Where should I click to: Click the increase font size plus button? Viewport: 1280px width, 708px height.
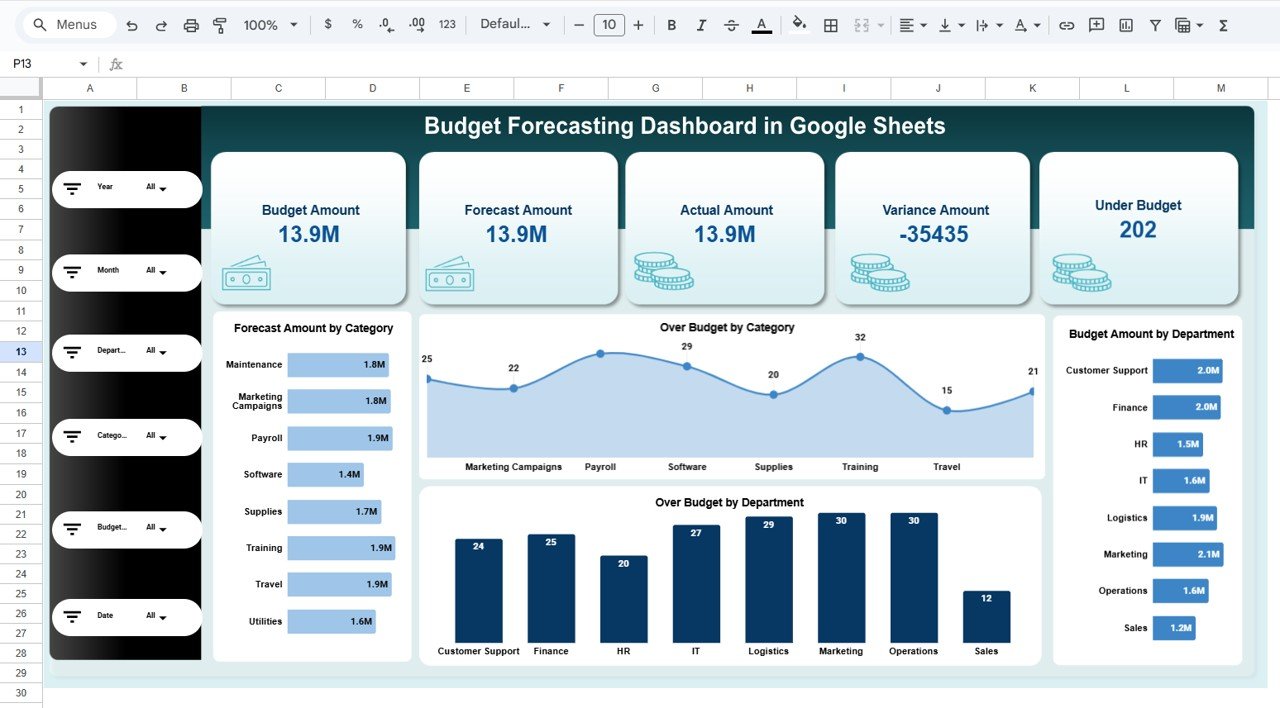point(638,25)
